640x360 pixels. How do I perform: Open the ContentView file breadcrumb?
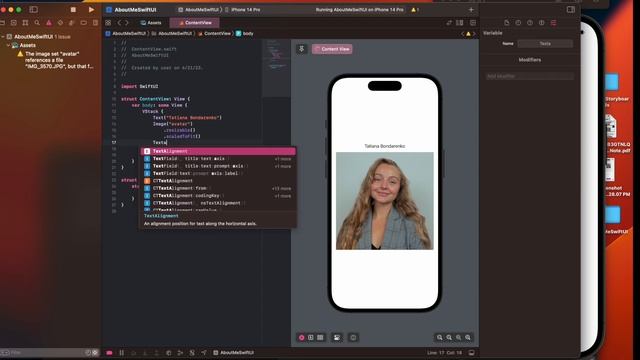[x=214, y=33]
